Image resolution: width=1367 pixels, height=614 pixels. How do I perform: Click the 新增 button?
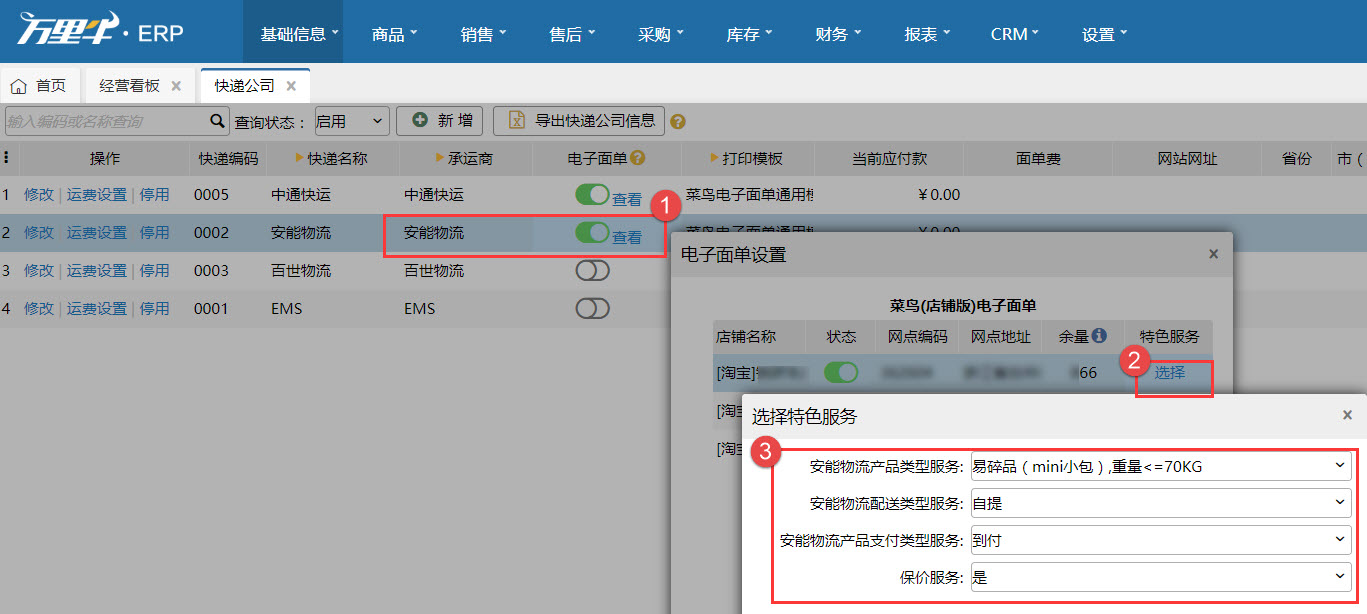[x=440, y=121]
